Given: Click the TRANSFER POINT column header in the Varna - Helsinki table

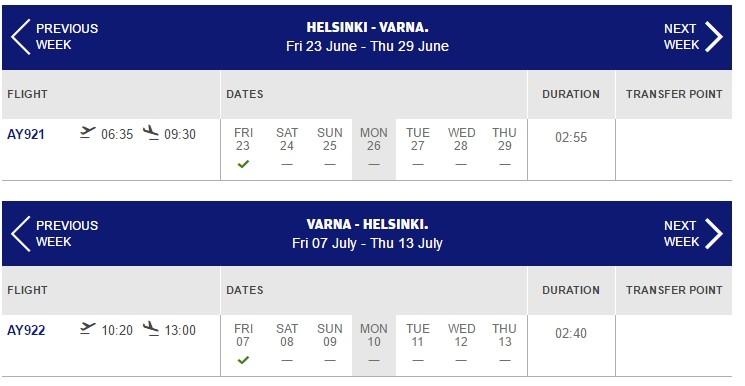Looking at the screenshot, I should [x=674, y=290].
